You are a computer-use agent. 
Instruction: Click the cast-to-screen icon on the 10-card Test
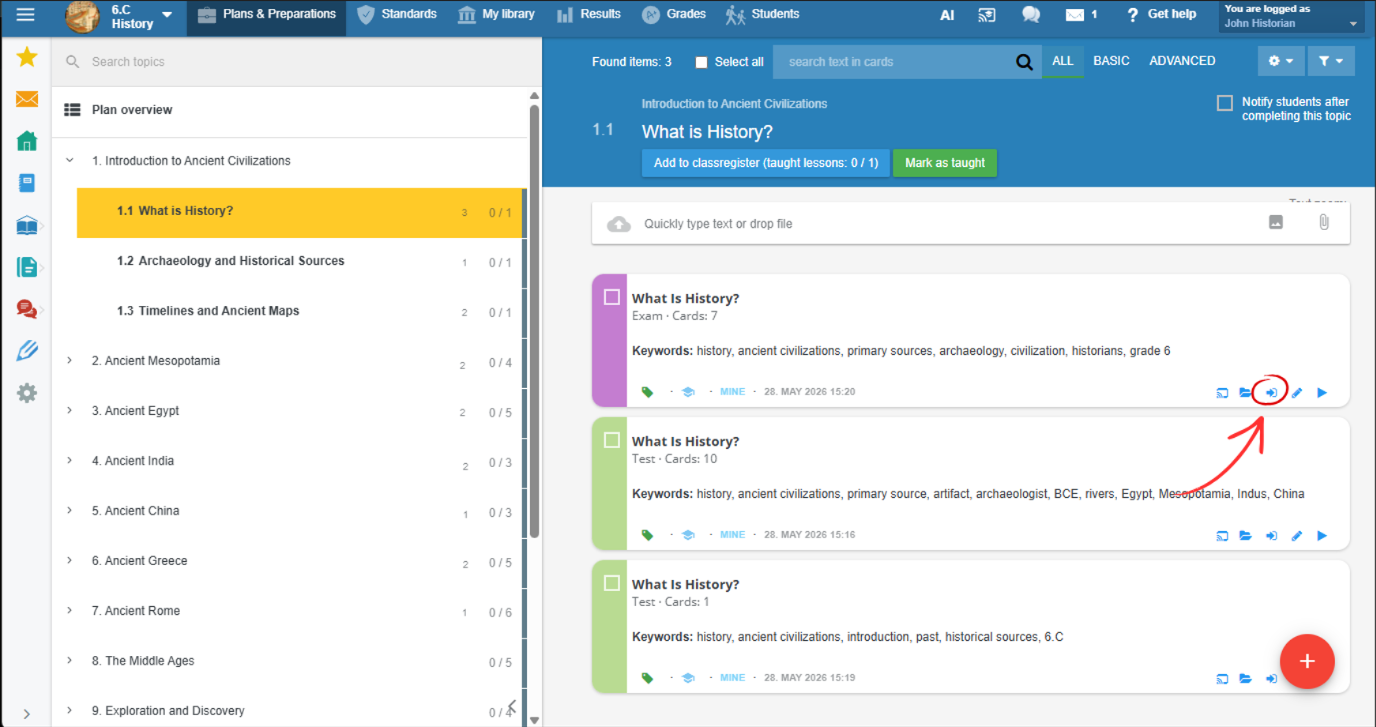pos(1222,536)
